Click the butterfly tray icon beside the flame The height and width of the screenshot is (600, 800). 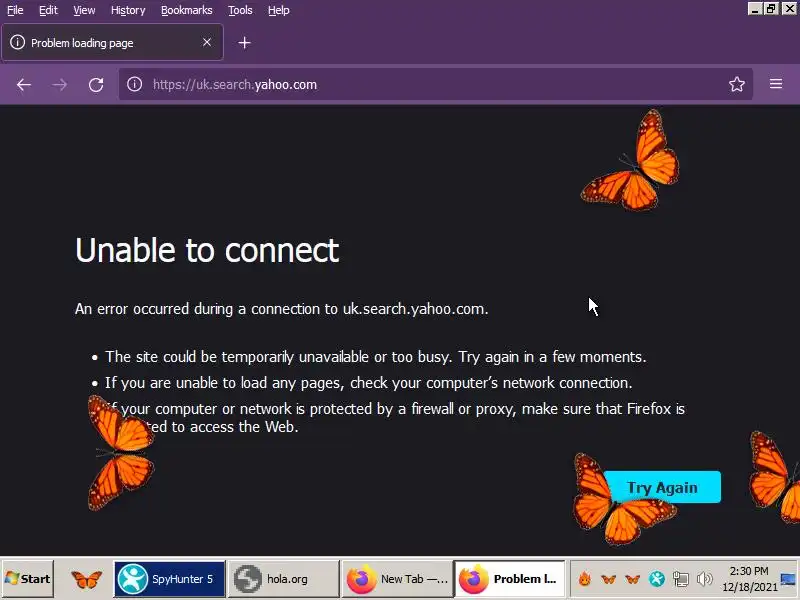tap(608, 579)
